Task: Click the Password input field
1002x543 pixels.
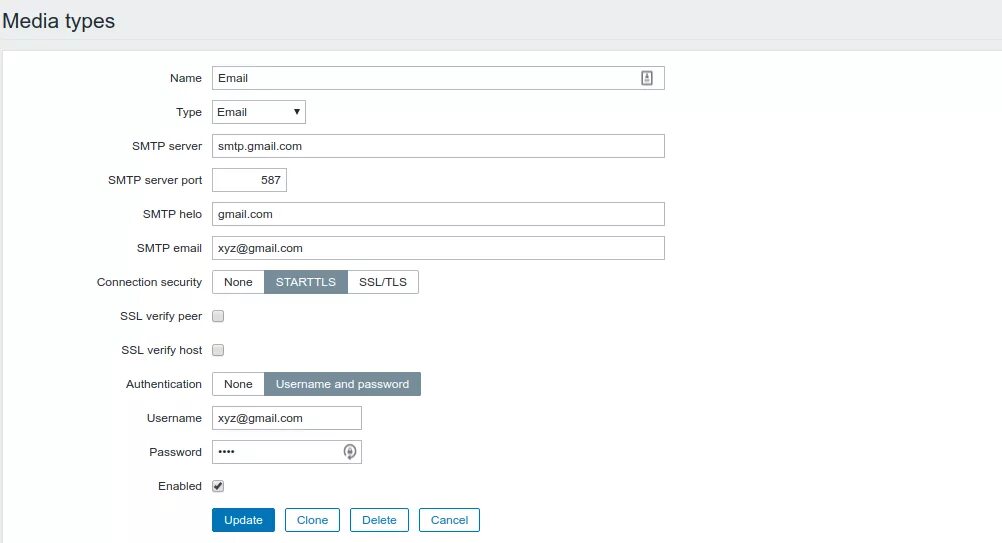Action: pos(287,452)
